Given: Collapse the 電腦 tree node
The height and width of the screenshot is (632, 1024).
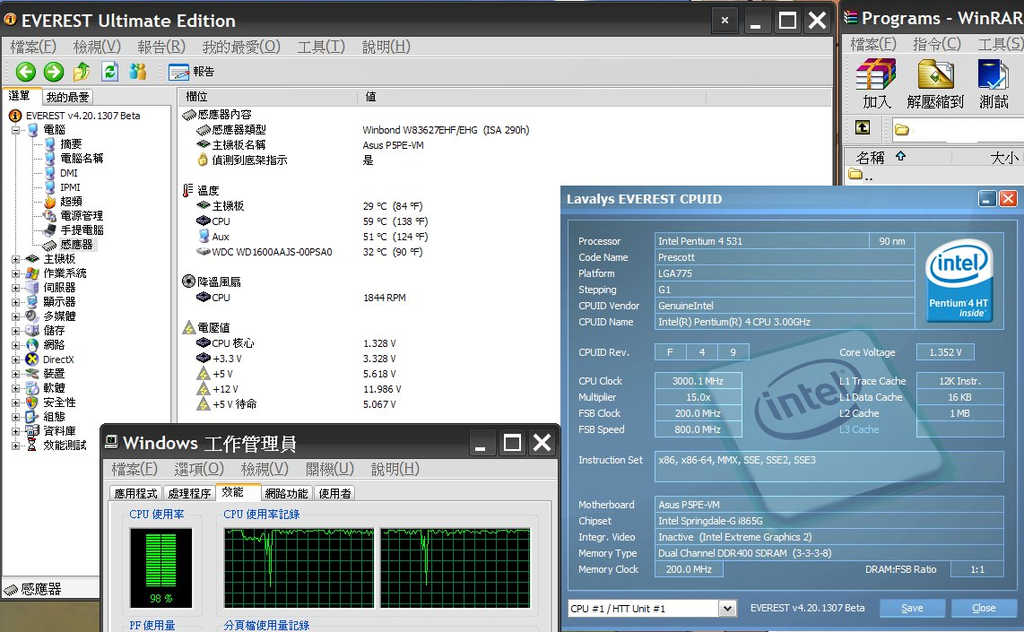Looking at the screenshot, I should tap(16, 130).
